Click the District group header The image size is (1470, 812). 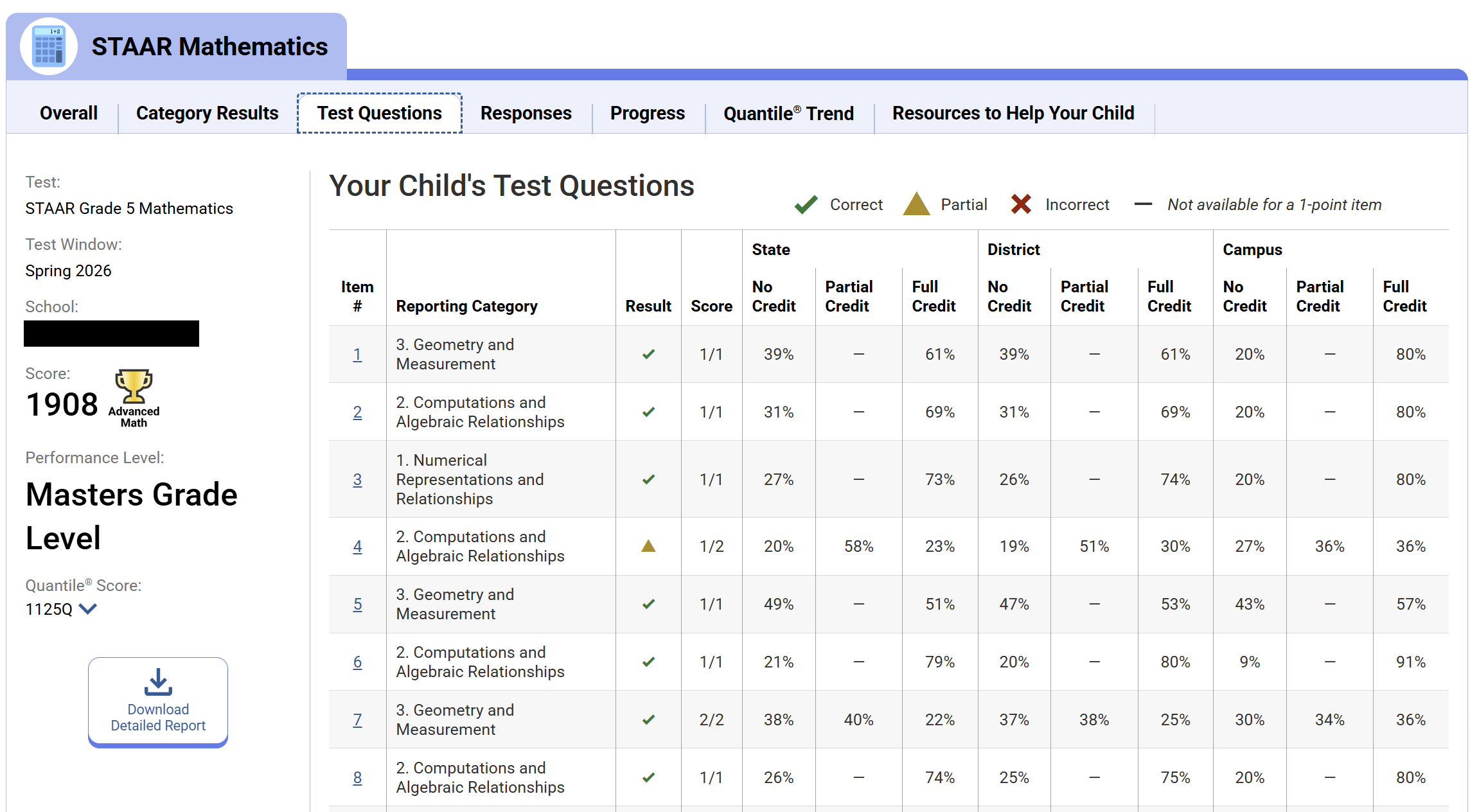point(1013,249)
